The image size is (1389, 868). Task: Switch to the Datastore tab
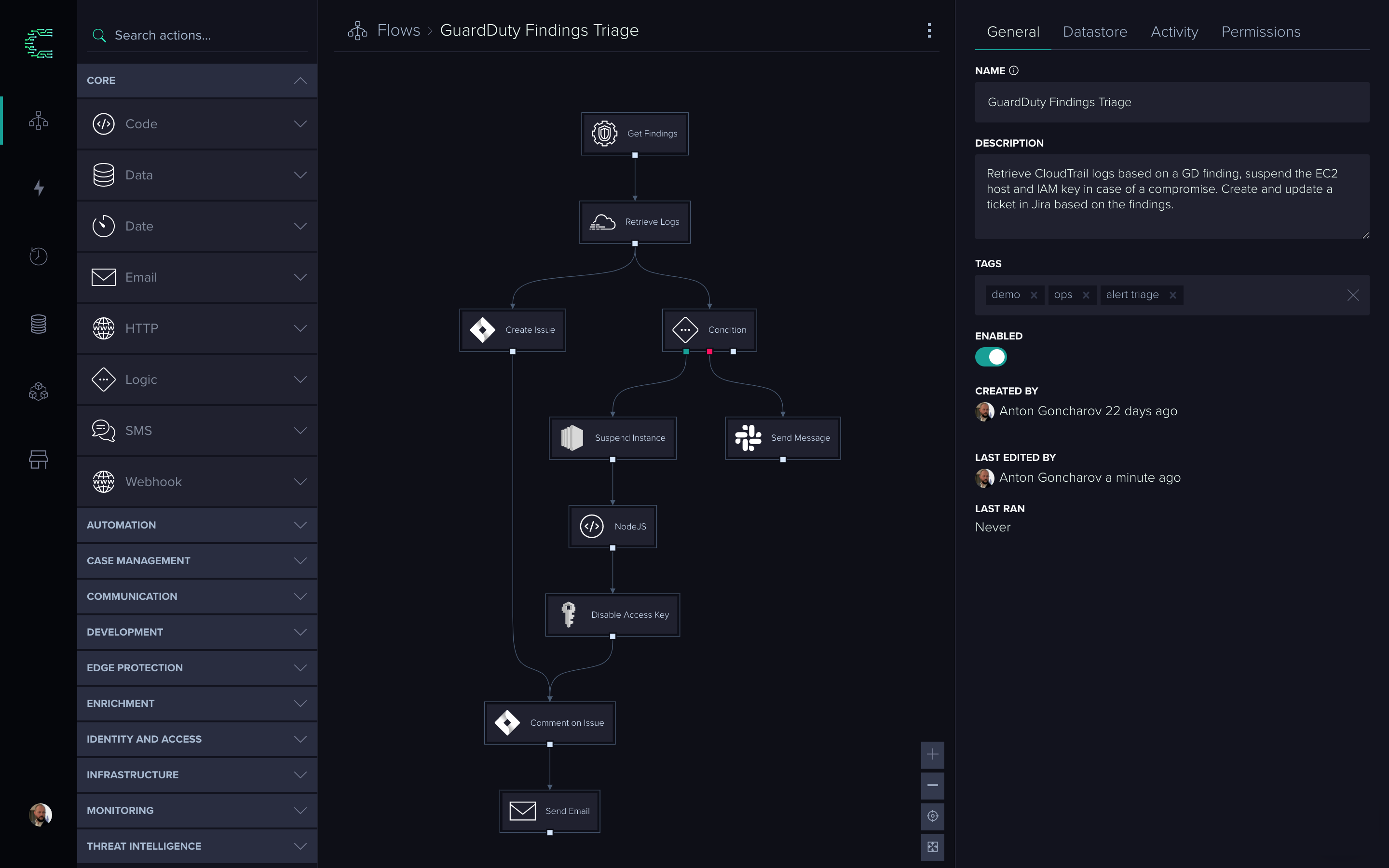[1094, 32]
